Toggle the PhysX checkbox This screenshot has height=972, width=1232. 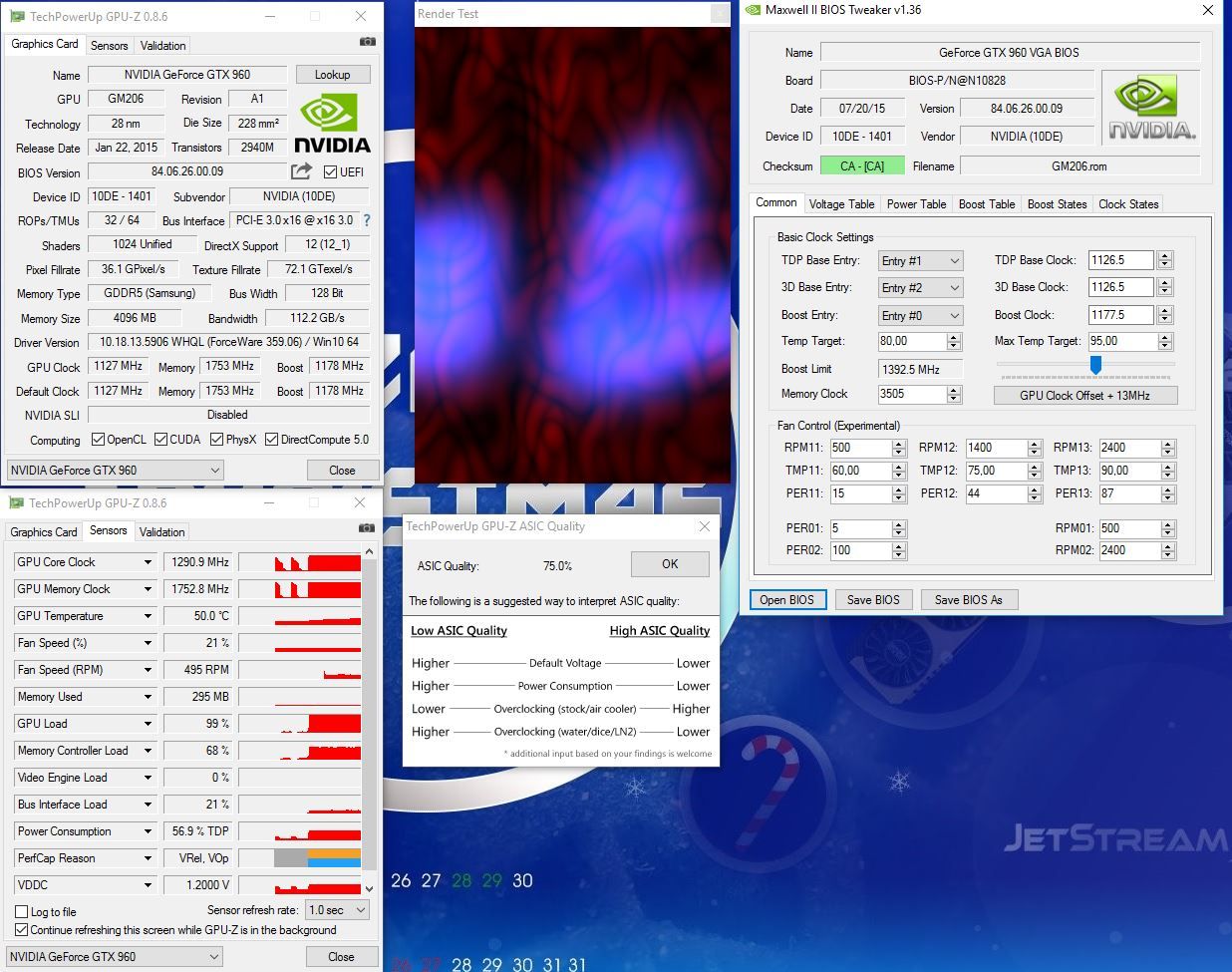click(x=216, y=439)
